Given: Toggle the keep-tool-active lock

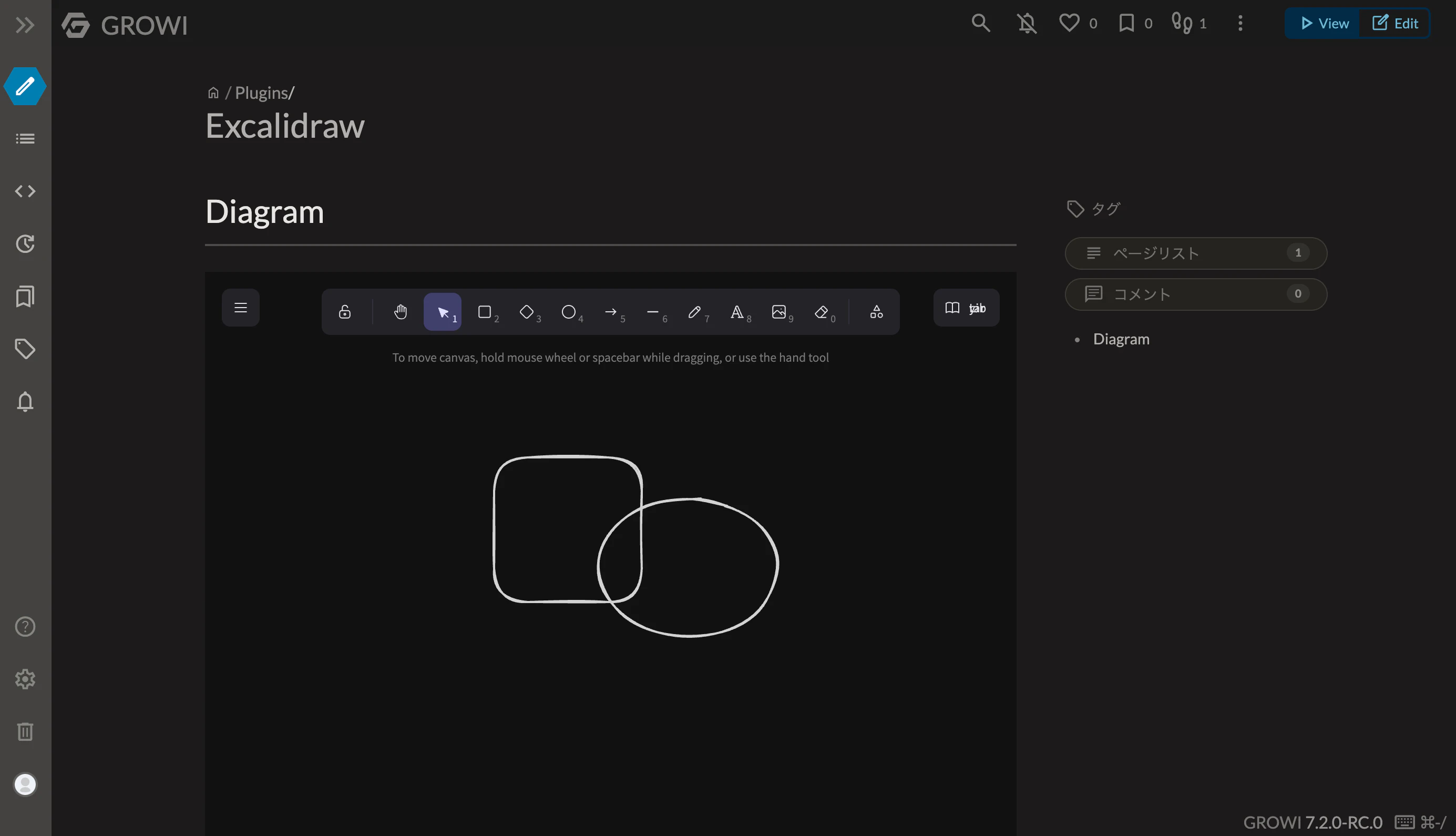Looking at the screenshot, I should coord(344,312).
